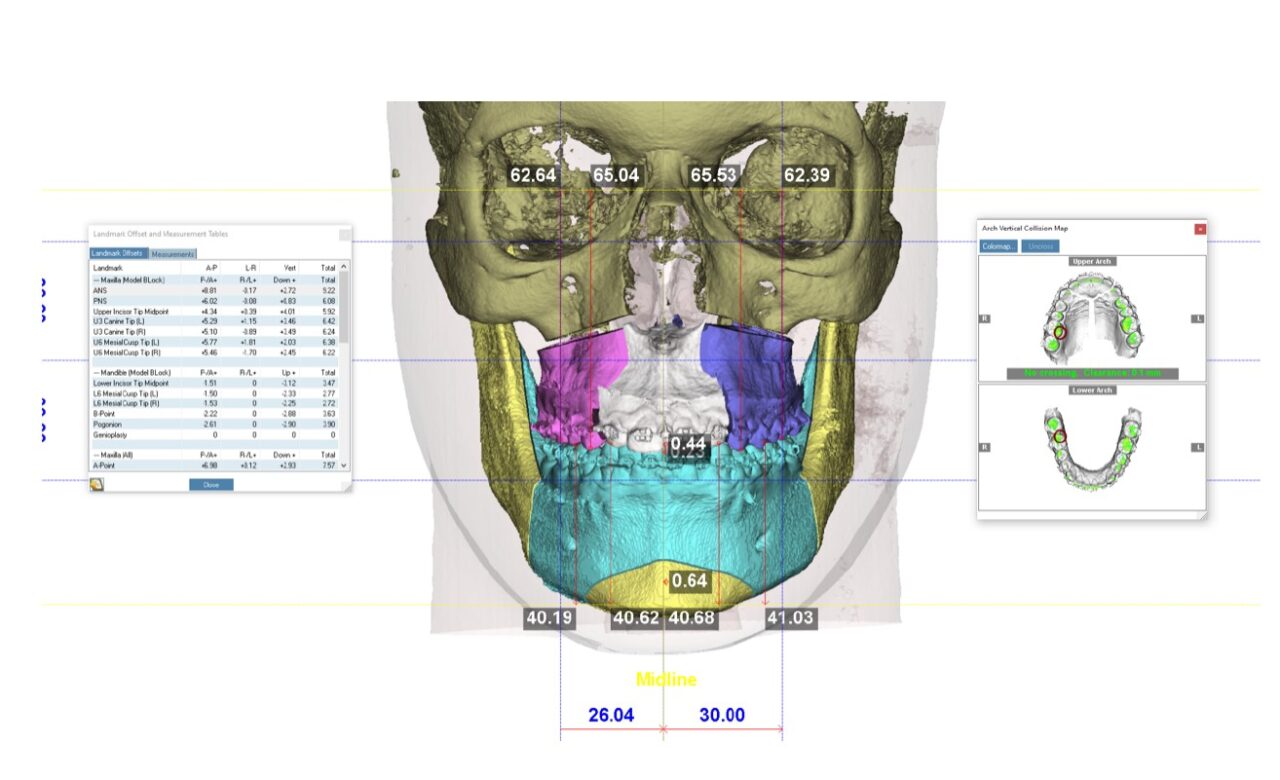Image resolution: width=1280 pixels, height=780 pixels.
Task: Switch to the Measurements tab
Action: 173,254
